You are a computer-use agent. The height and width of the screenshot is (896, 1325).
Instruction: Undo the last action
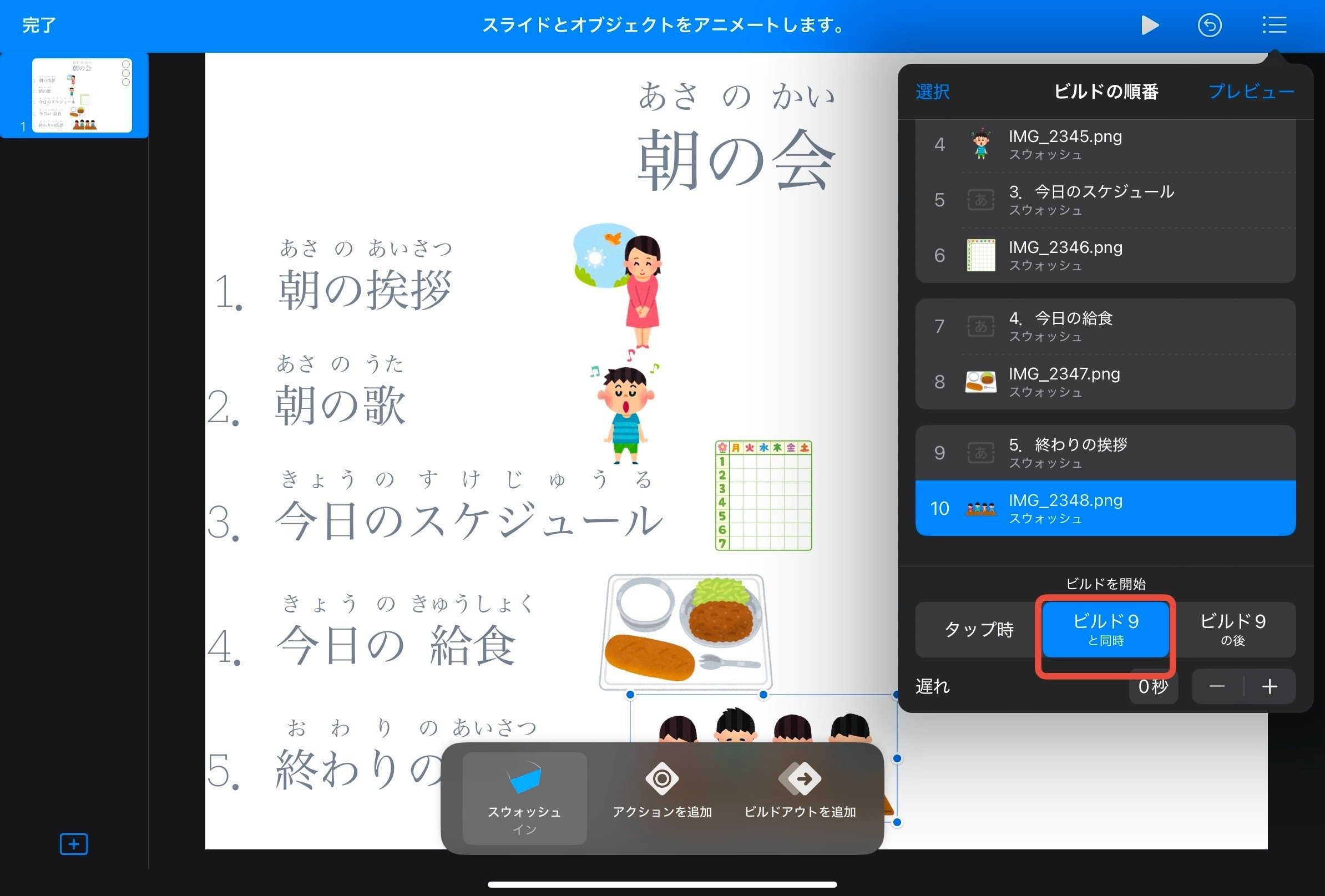click(1210, 25)
